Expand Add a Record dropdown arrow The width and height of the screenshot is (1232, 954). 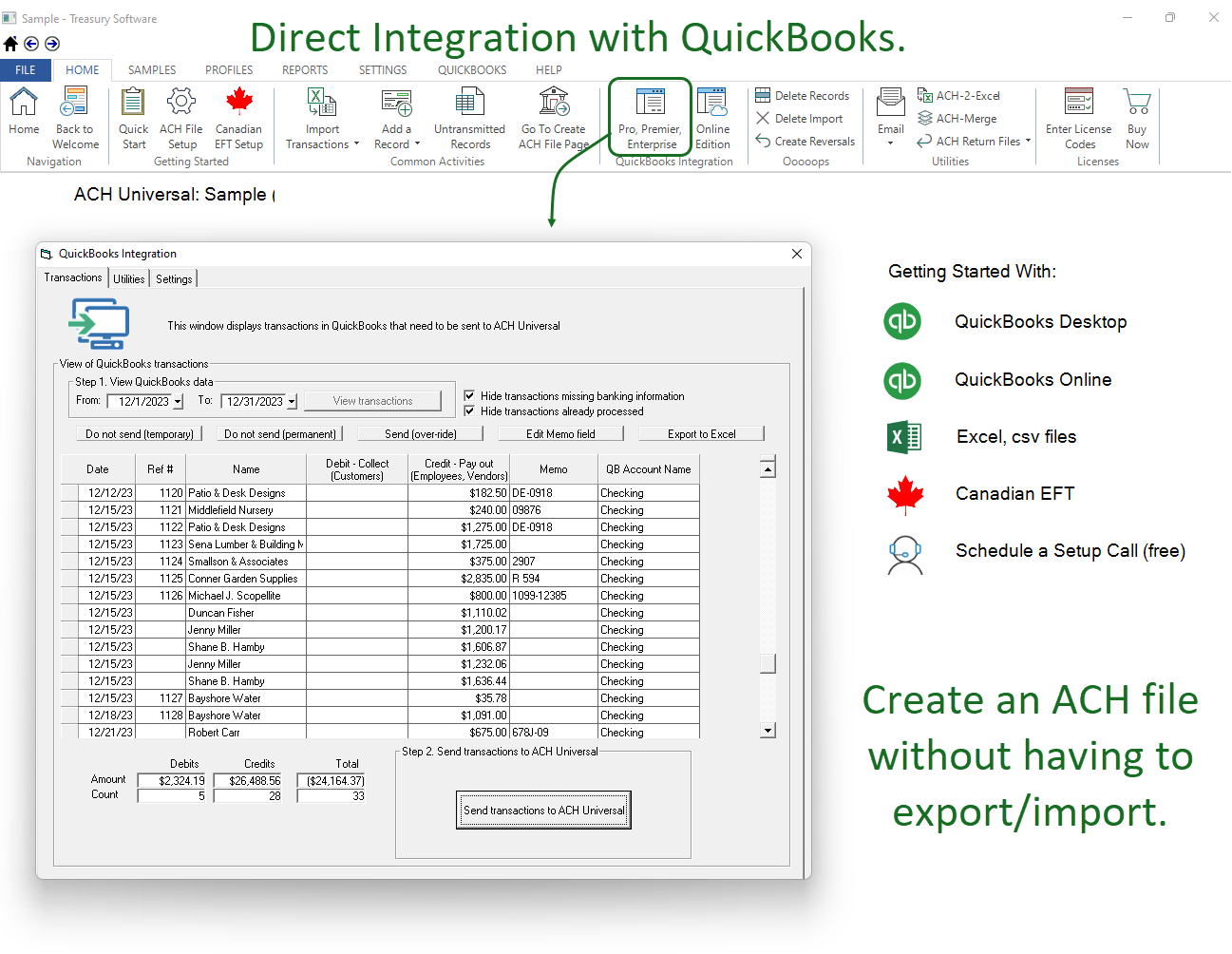417,144
